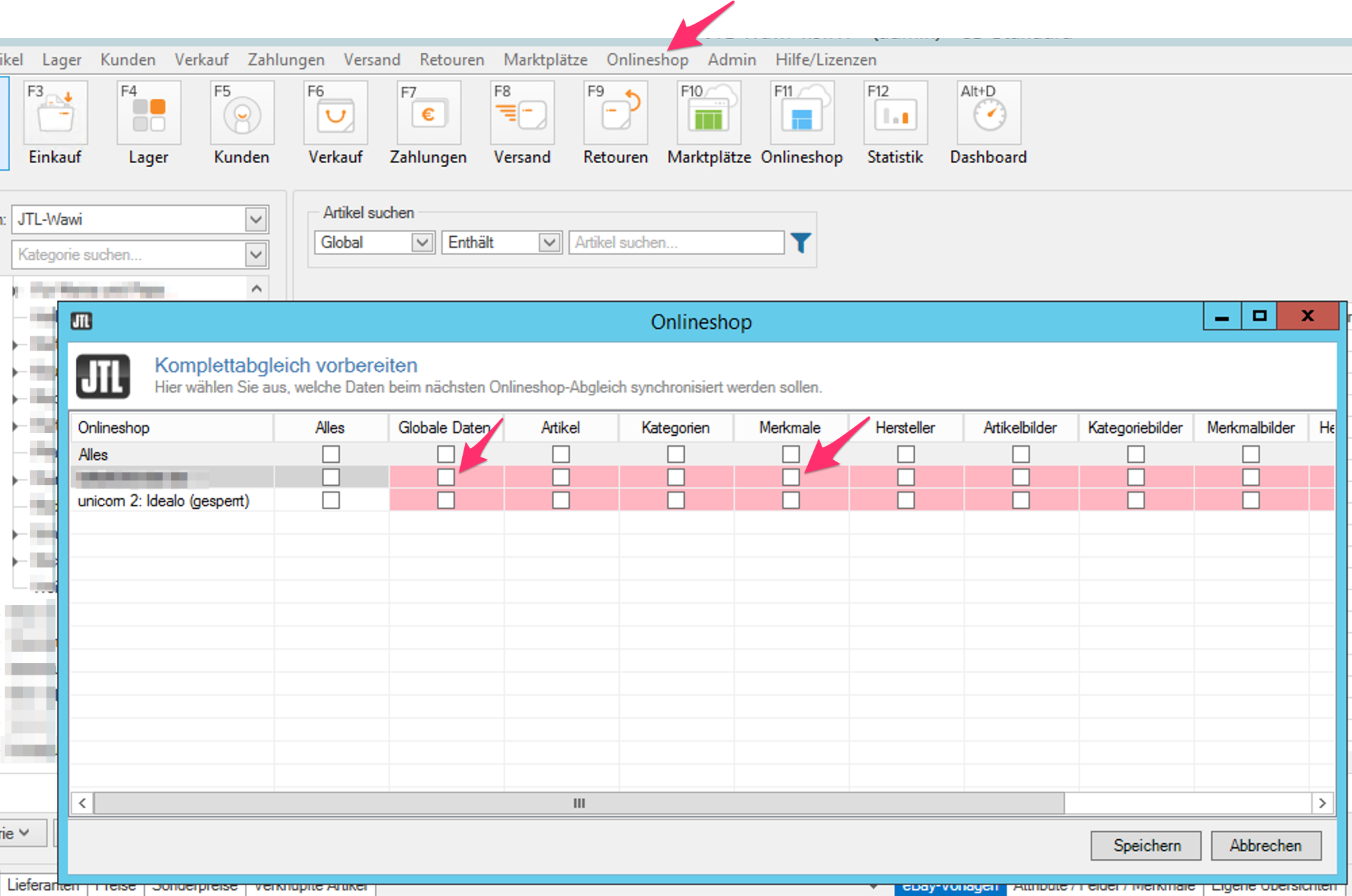Open the Onlineshop menu
1352x896 pixels.
(x=647, y=60)
